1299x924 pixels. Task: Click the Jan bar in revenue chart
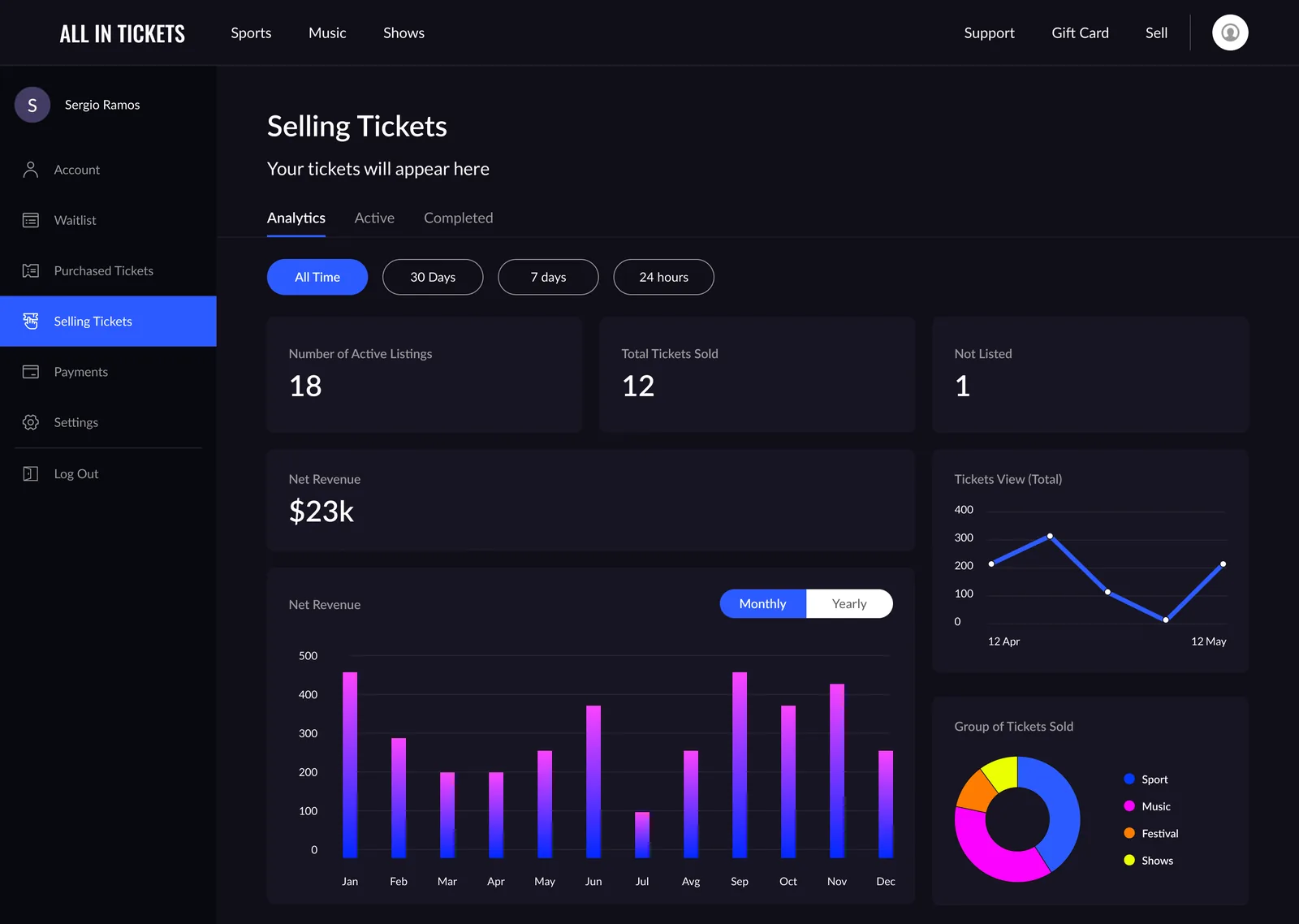coord(350,765)
